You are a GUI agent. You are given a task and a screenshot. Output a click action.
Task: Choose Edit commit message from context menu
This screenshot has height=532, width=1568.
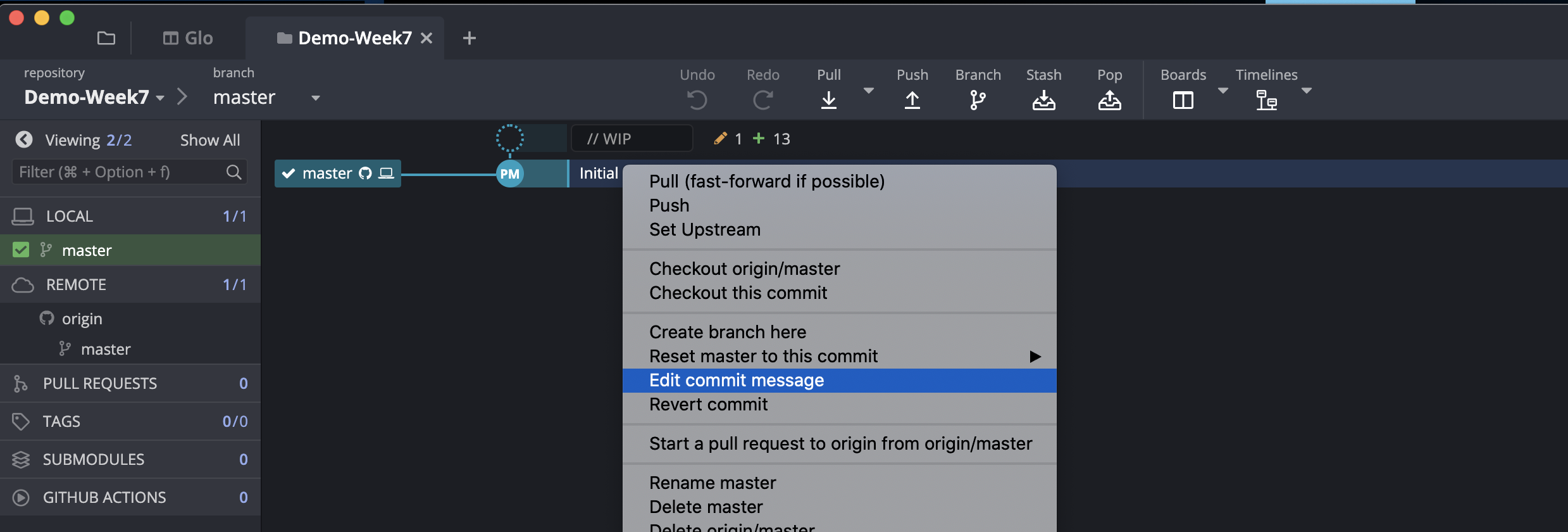[737, 380]
